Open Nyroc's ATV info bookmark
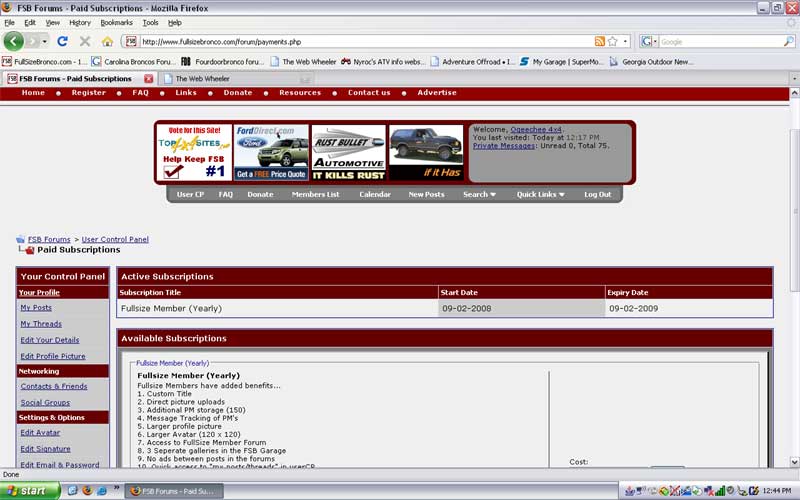Viewport: 800px width, 500px height. click(383, 61)
